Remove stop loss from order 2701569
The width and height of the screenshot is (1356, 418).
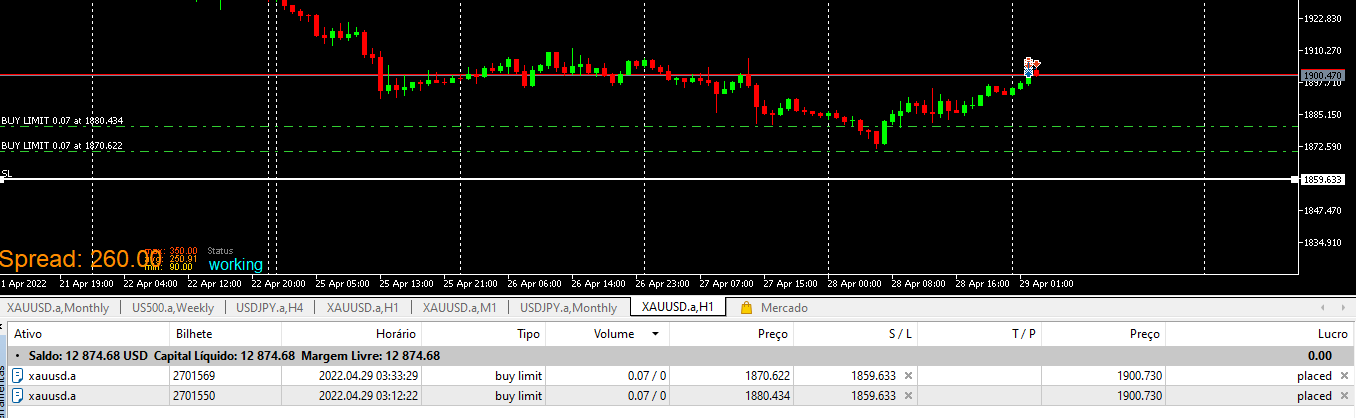908,376
